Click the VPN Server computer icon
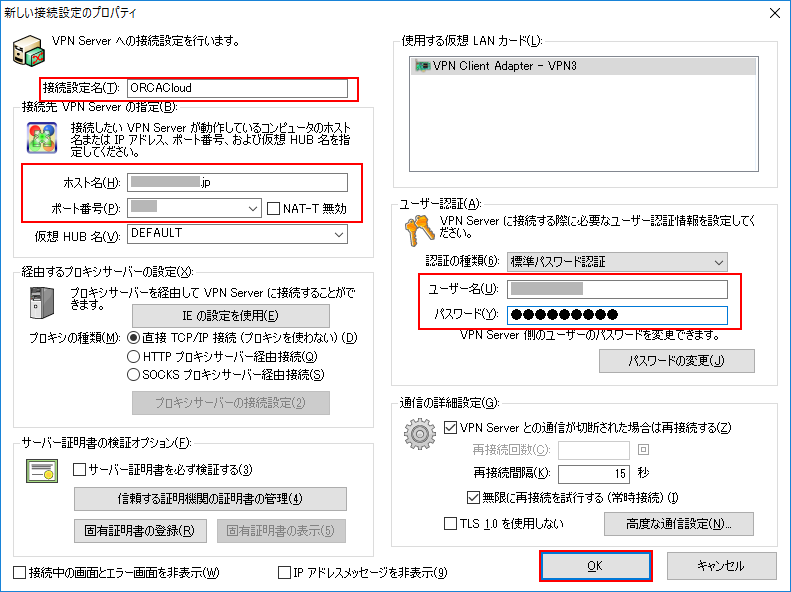Viewport: 791px width, 592px height. (29, 50)
